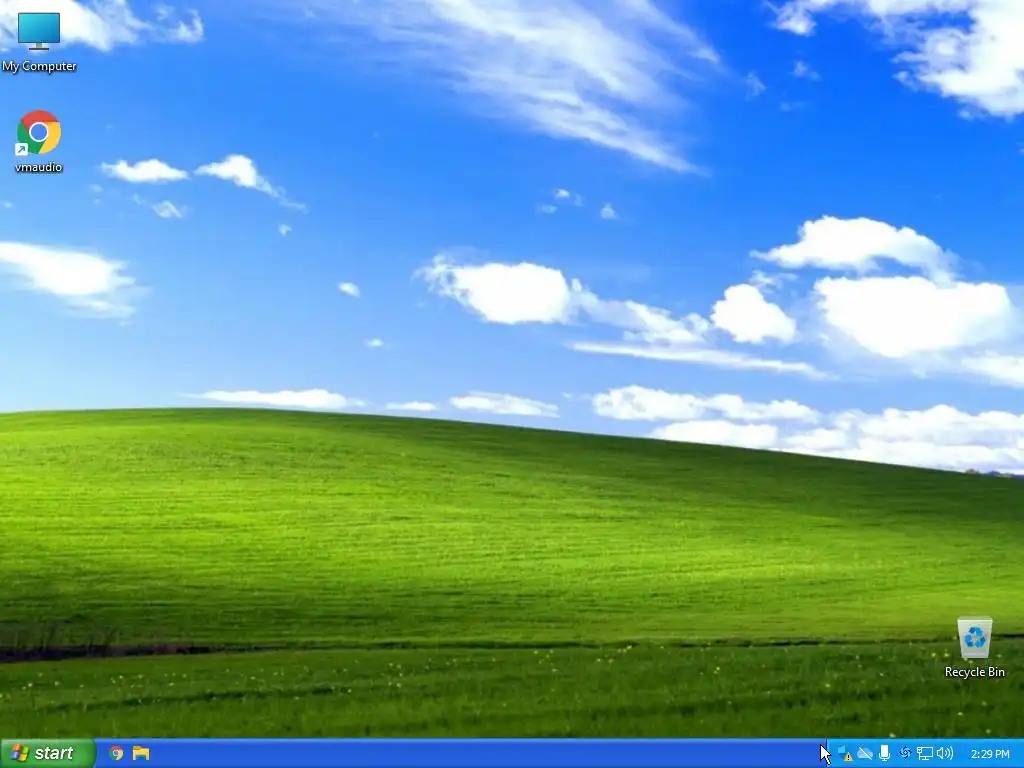Click the security warning tray icon
This screenshot has width=1024, height=768.
click(x=844, y=754)
